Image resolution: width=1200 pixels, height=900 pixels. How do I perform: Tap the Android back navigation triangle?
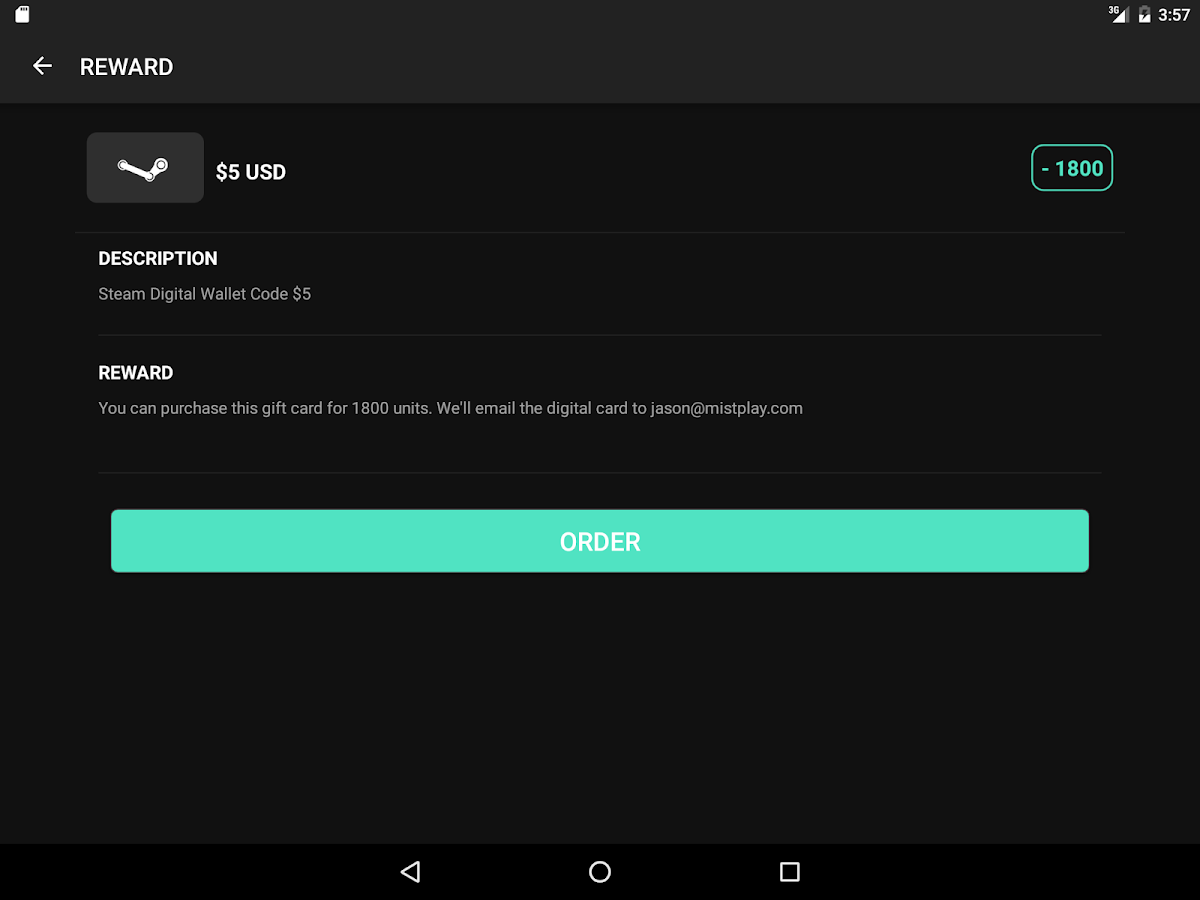[410, 872]
